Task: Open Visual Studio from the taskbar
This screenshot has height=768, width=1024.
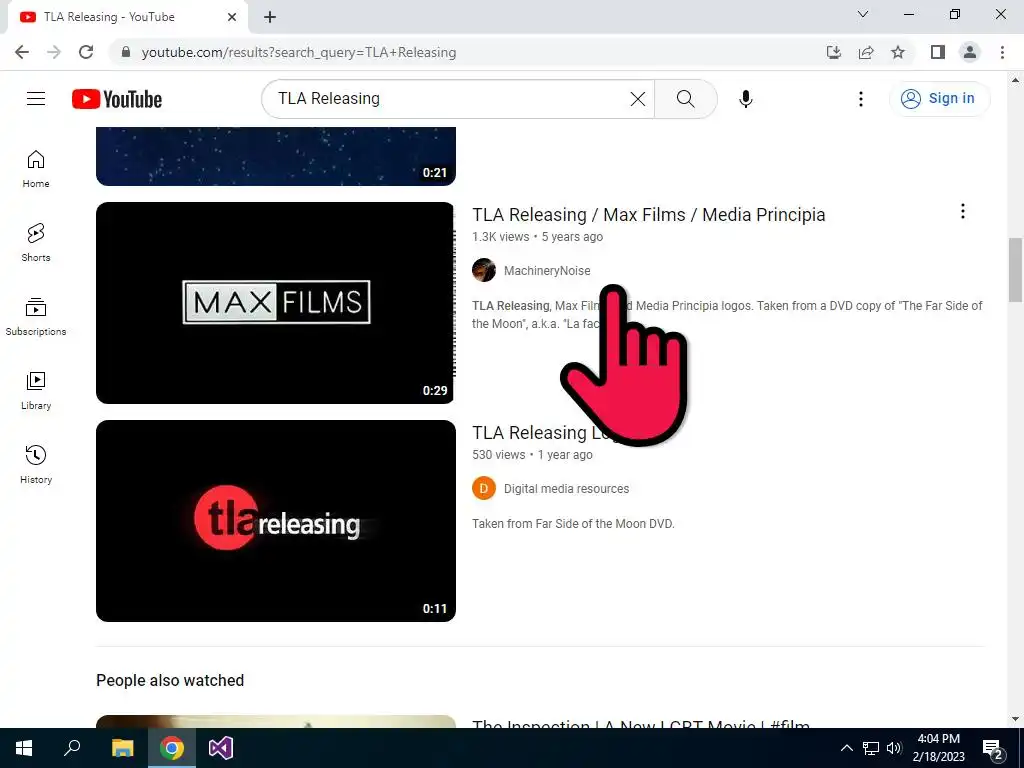Action: point(221,748)
